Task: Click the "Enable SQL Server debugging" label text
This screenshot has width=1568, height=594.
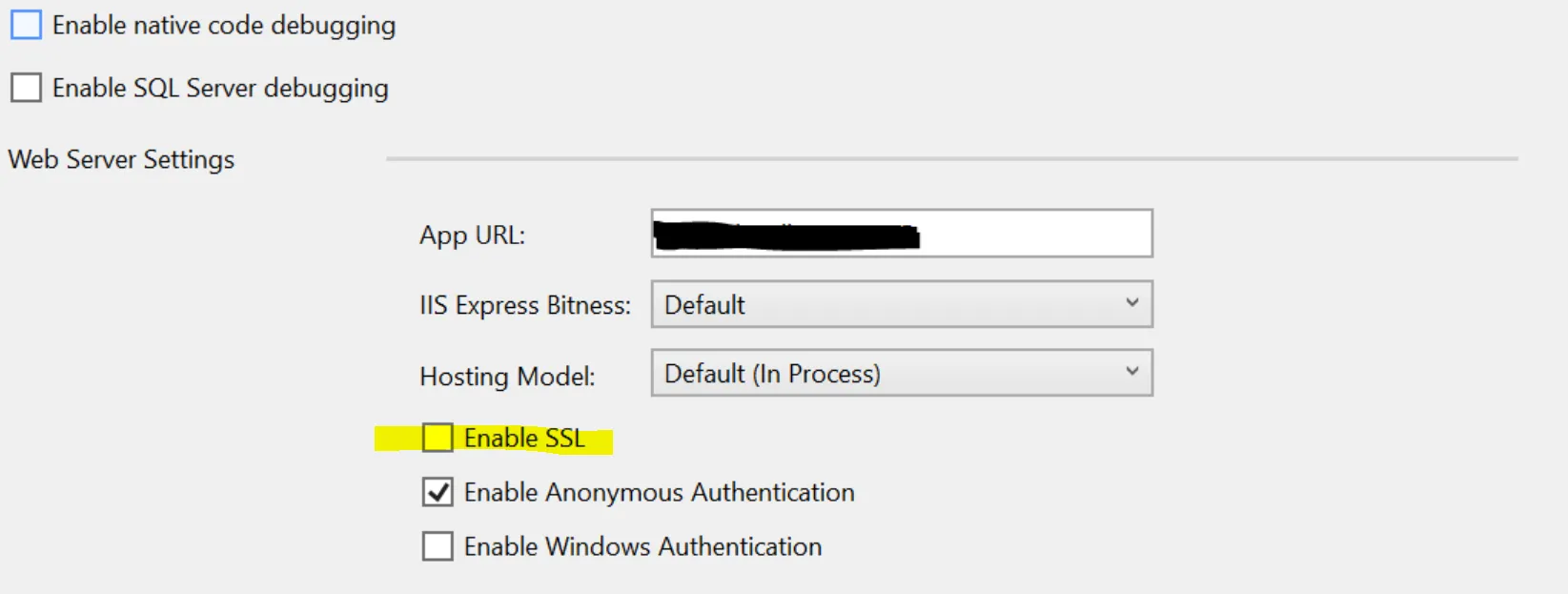Action: coord(220,88)
